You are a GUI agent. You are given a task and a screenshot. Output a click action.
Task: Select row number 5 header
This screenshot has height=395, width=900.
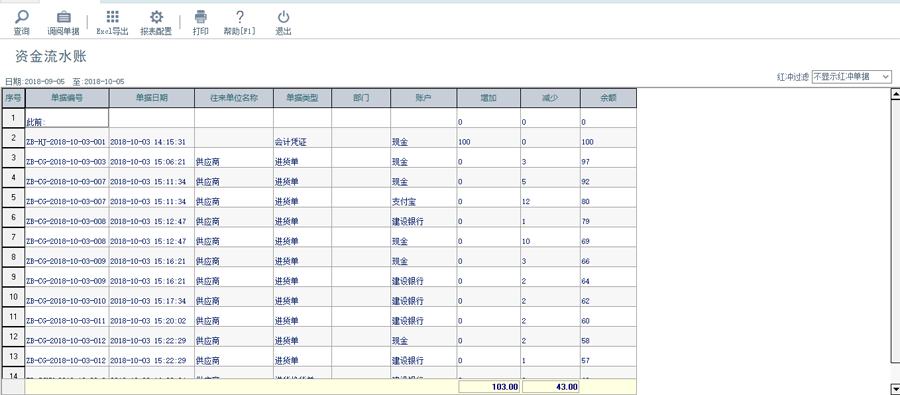[x=13, y=198]
